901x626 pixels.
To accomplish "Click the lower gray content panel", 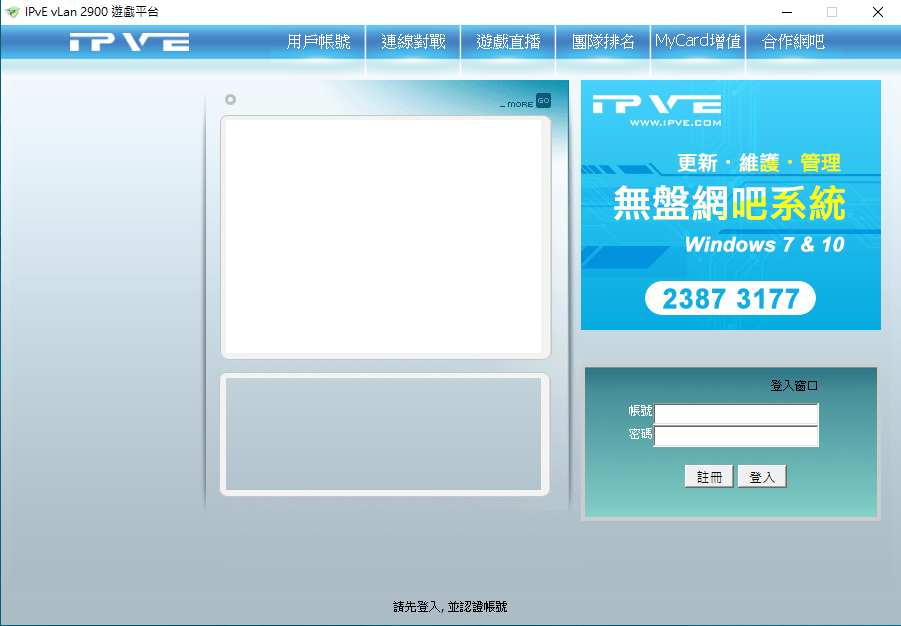I will [384, 435].
